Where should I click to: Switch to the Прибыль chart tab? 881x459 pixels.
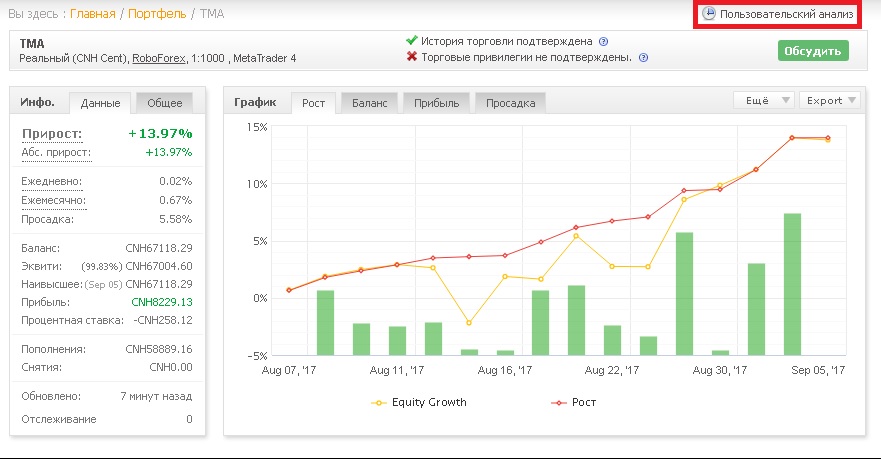click(x=436, y=103)
